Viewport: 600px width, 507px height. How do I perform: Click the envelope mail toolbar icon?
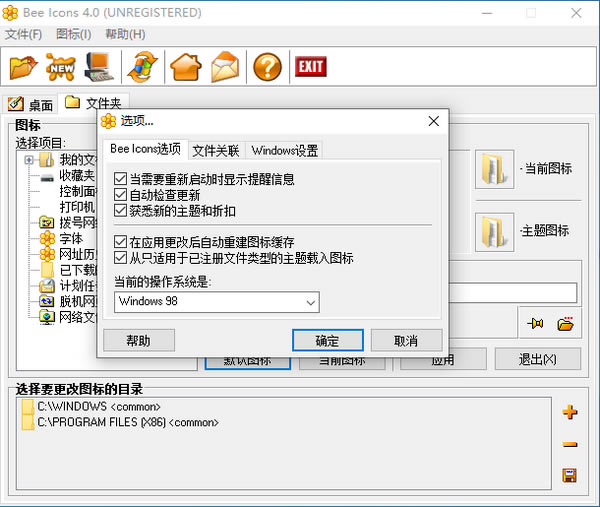(225, 67)
